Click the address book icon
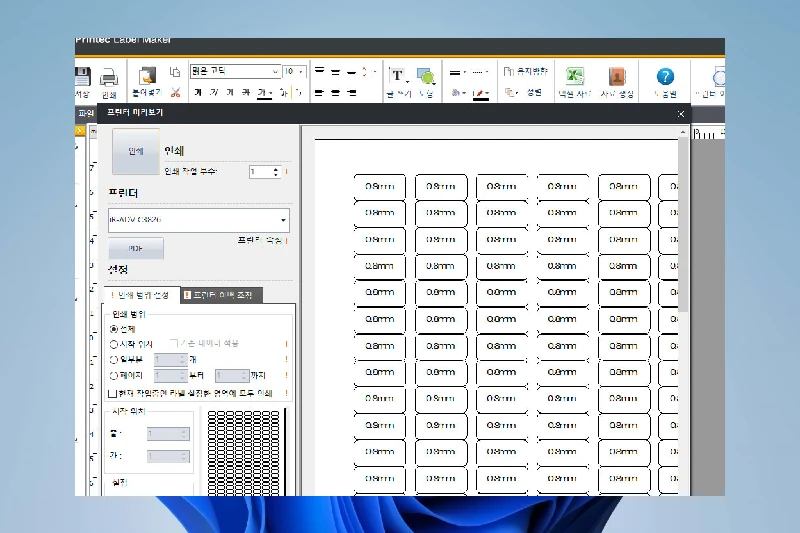 point(617,77)
